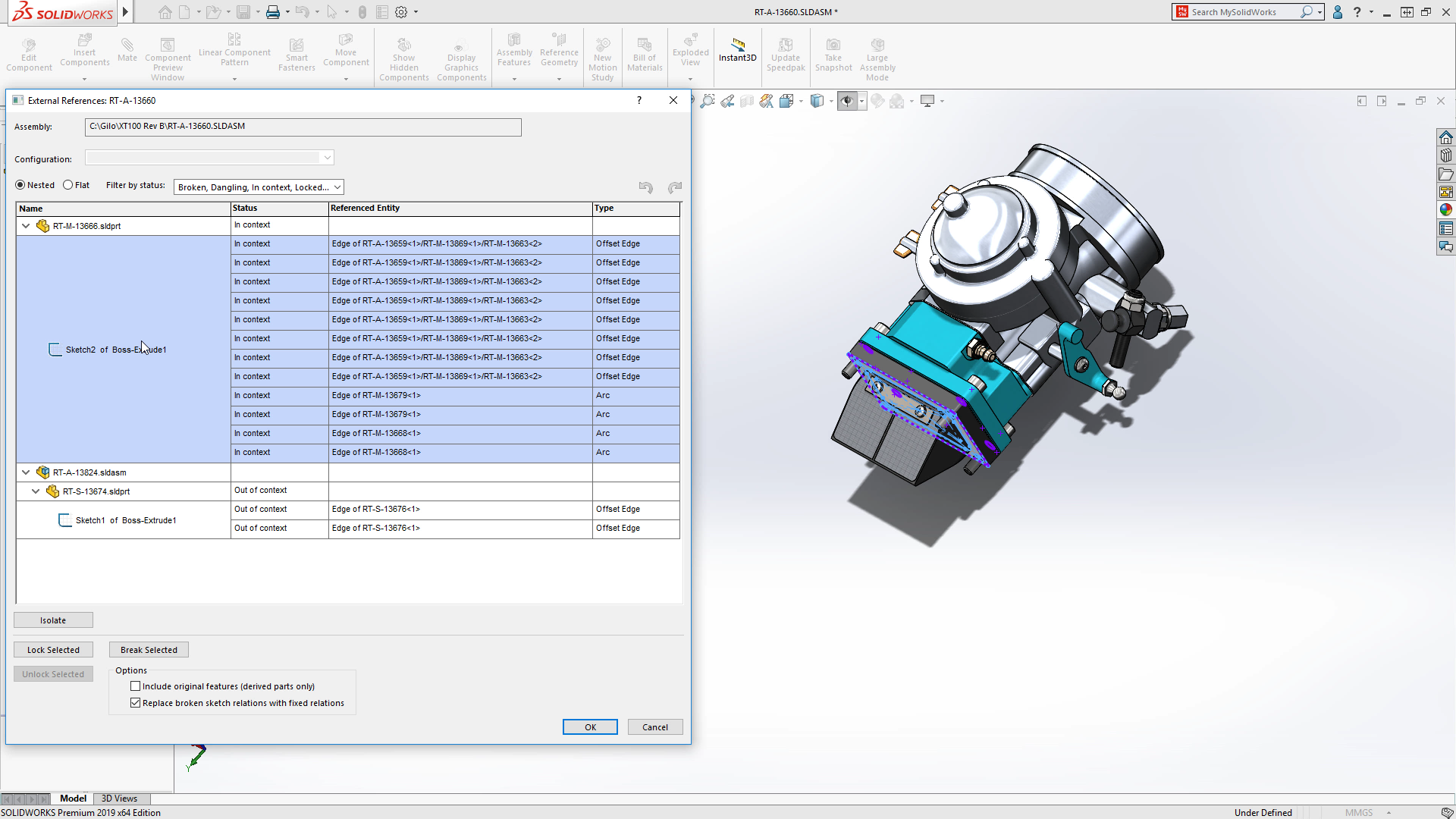Click inside the Assembly path field
1456x819 pixels.
pos(303,127)
